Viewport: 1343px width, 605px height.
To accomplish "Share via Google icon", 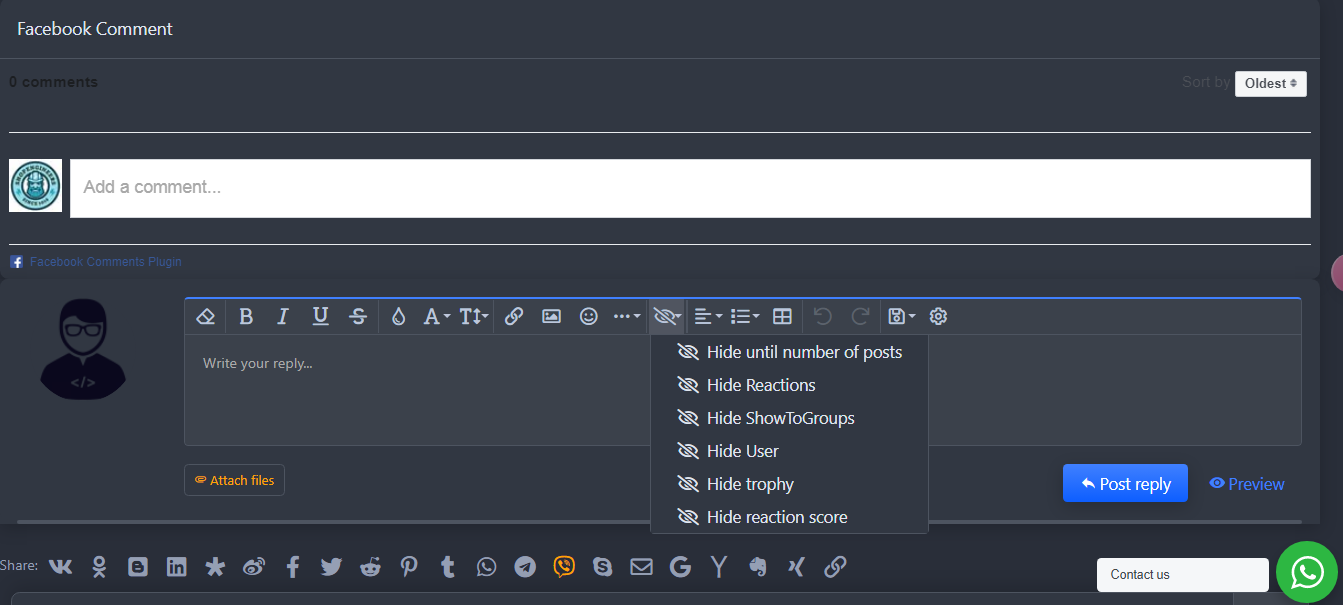I will pos(680,567).
